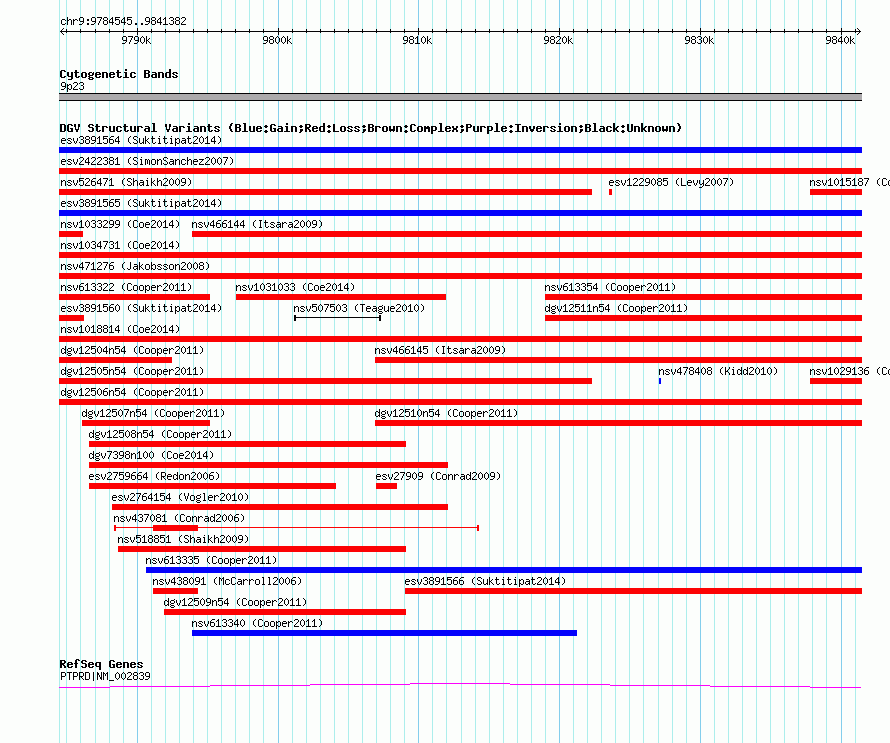Screen dimensions: 890x743
Task: Open esv3891565 (Suktitipat2014) variant
Action: click(141, 203)
